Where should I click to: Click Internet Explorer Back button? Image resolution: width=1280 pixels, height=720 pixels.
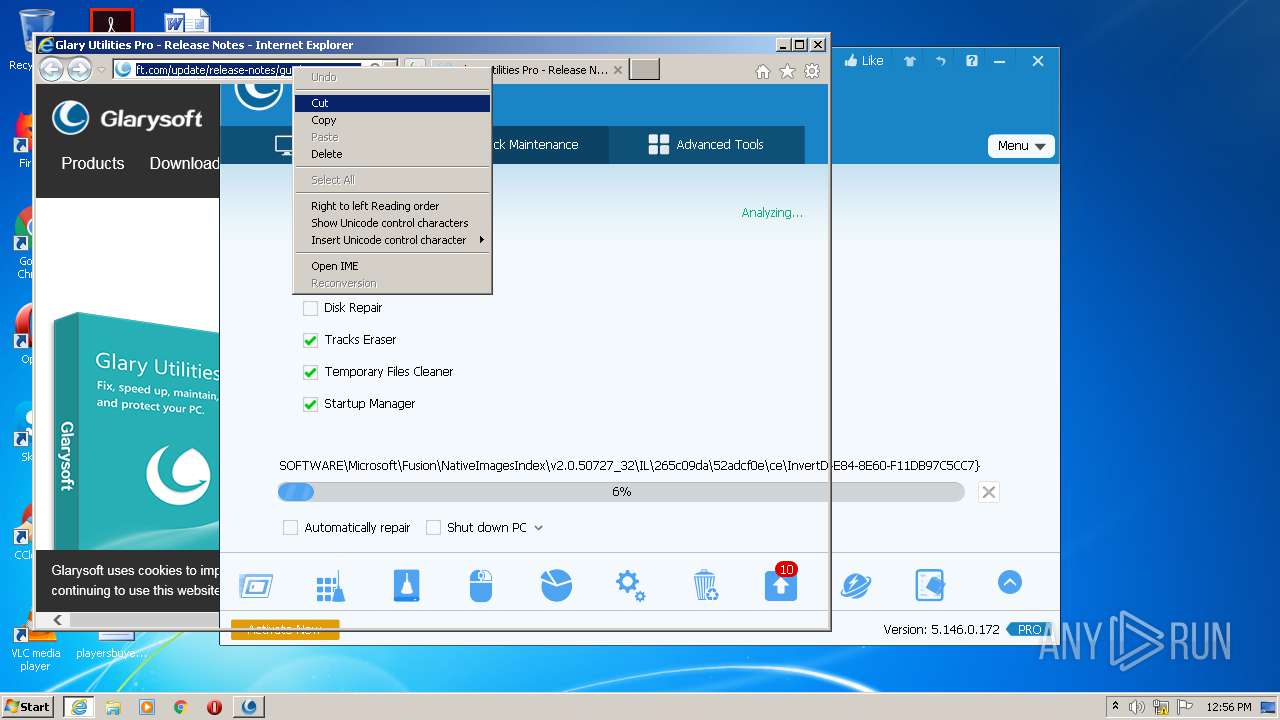click(x=51, y=69)
